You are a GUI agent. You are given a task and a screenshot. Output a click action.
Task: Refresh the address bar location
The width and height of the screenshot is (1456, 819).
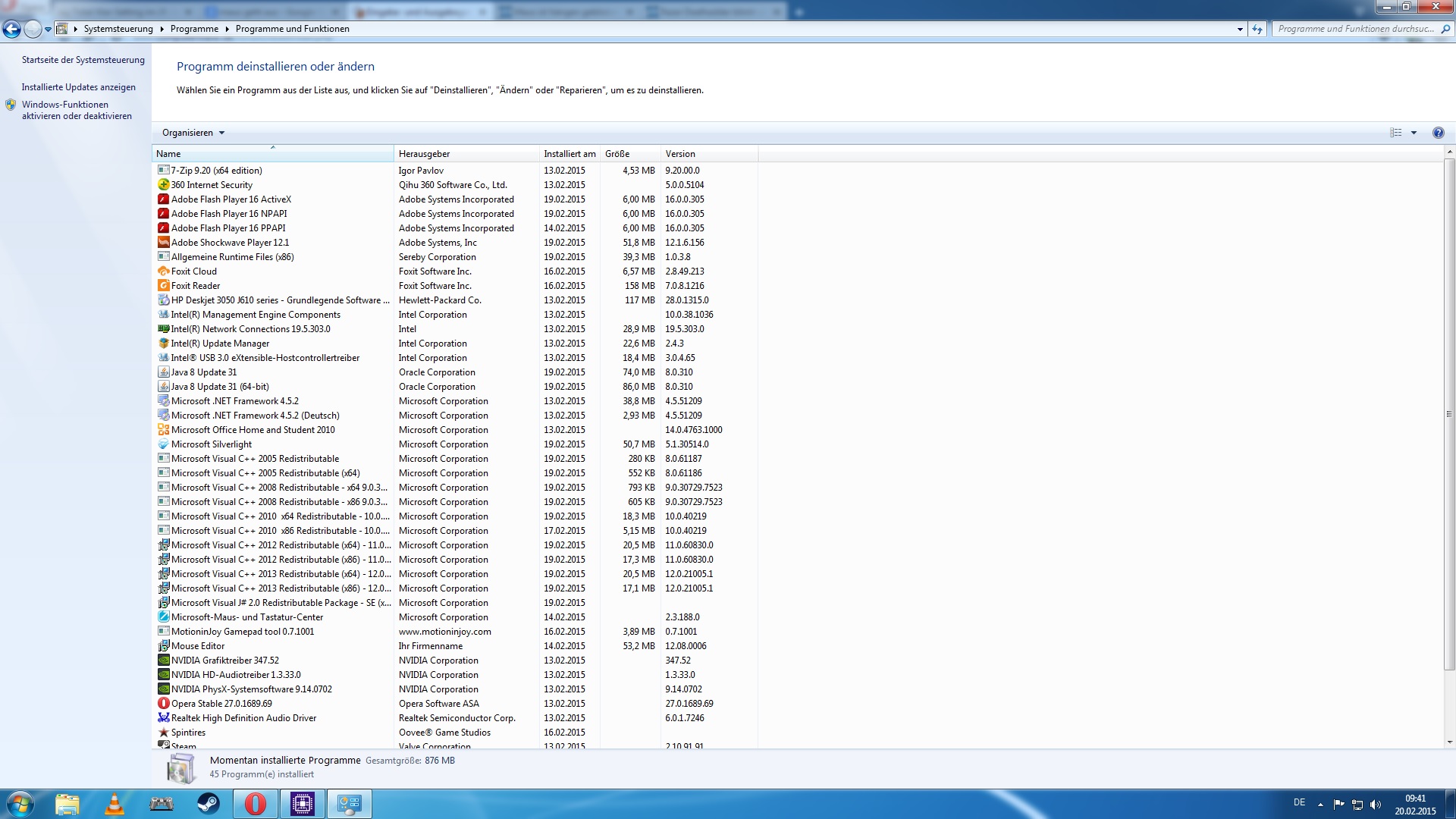pyautogui.click(x=1257, y=29)
